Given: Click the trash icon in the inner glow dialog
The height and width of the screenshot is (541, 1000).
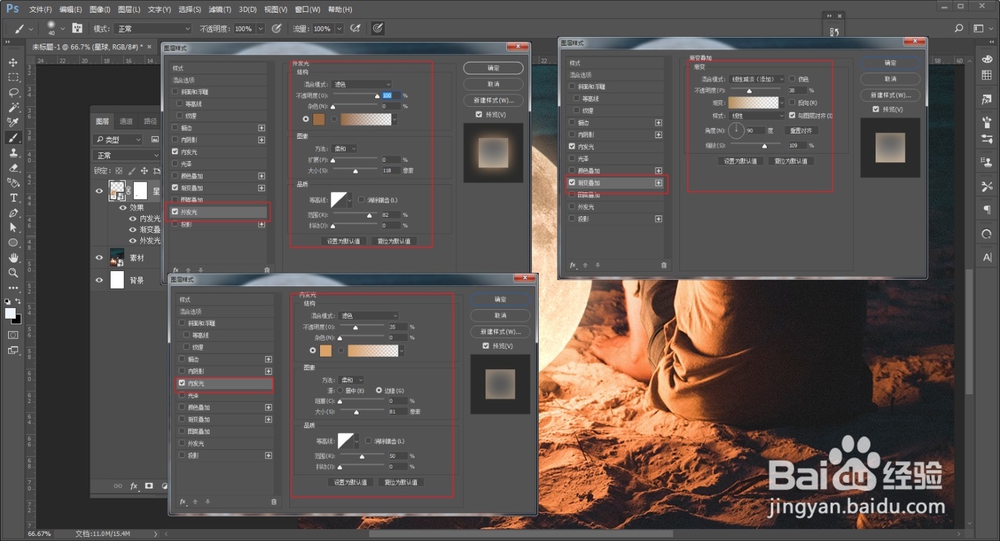Looking at the screenshot, I should click(x=274, y=502).
